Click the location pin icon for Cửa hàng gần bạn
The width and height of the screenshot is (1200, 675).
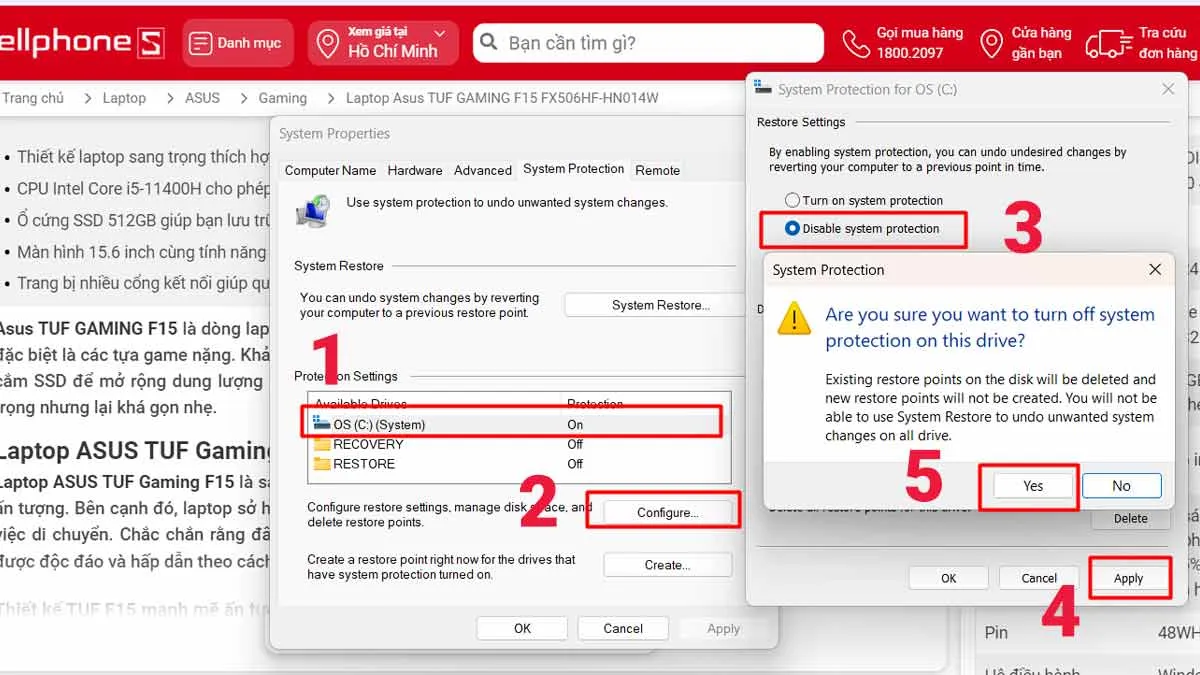(991, 42)
